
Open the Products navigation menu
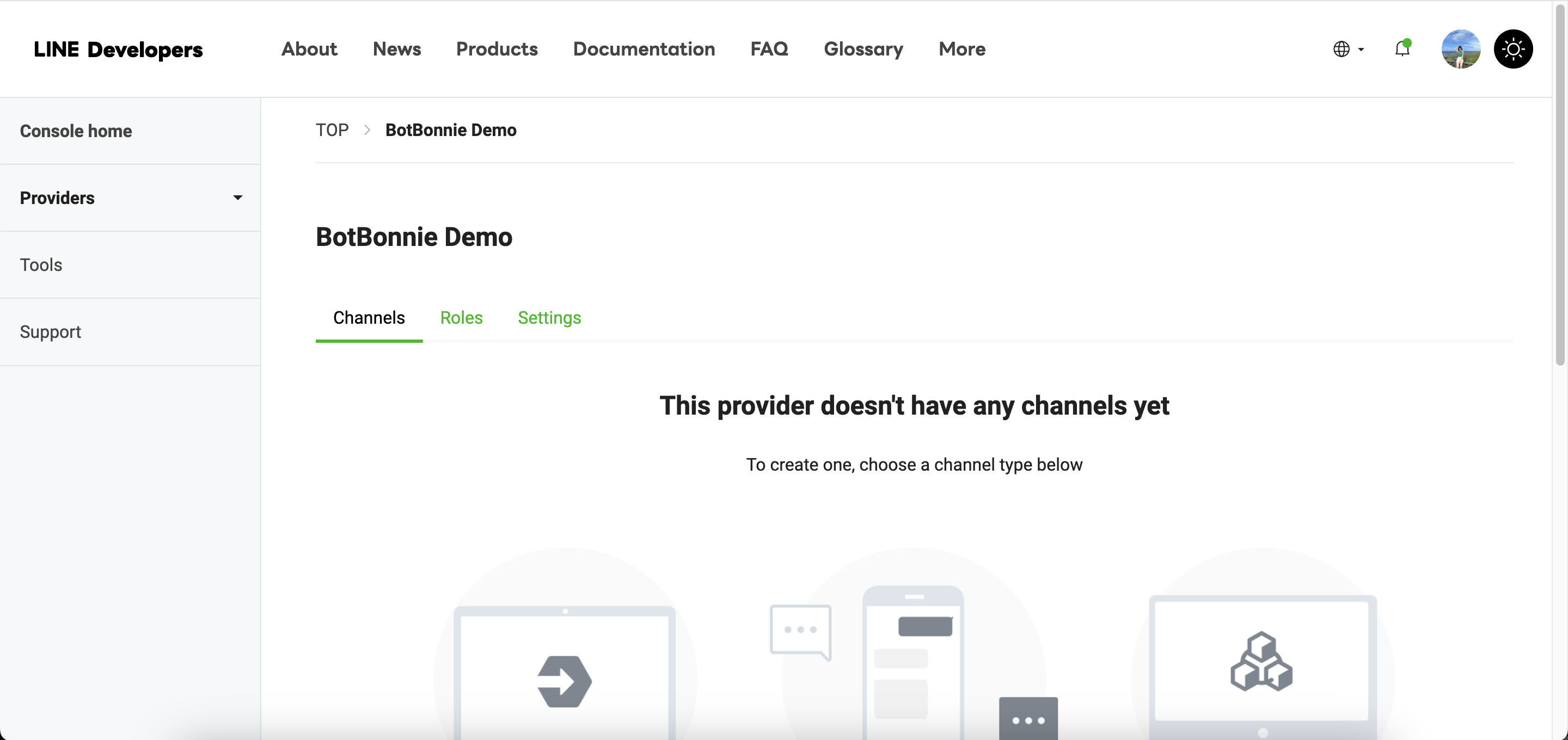pyautogui.click(x=497, y=48)
